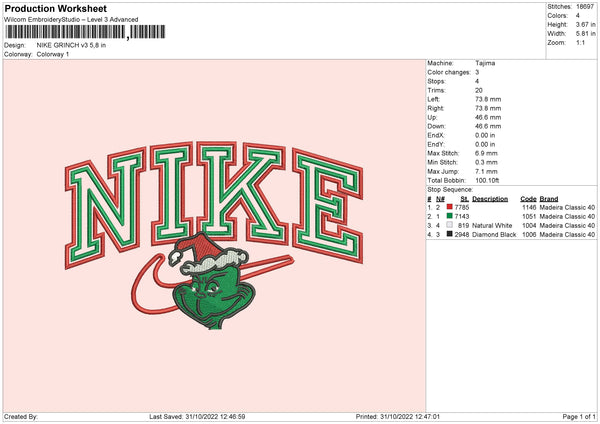This screenshot has height=424, width=600.
Task: Click the Diamond Black thread swatch
Action: pos(450,234)
